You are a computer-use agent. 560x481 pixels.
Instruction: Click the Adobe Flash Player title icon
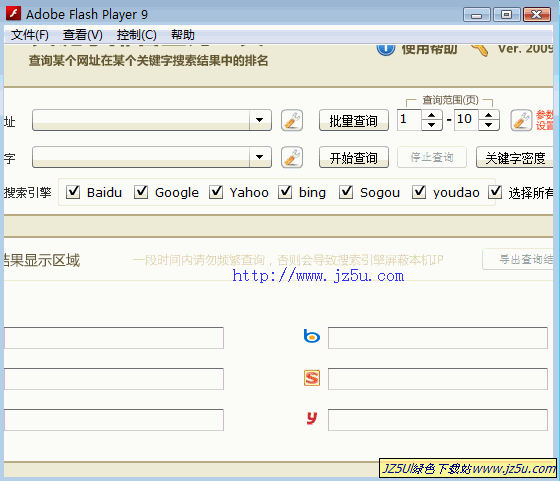14,14
